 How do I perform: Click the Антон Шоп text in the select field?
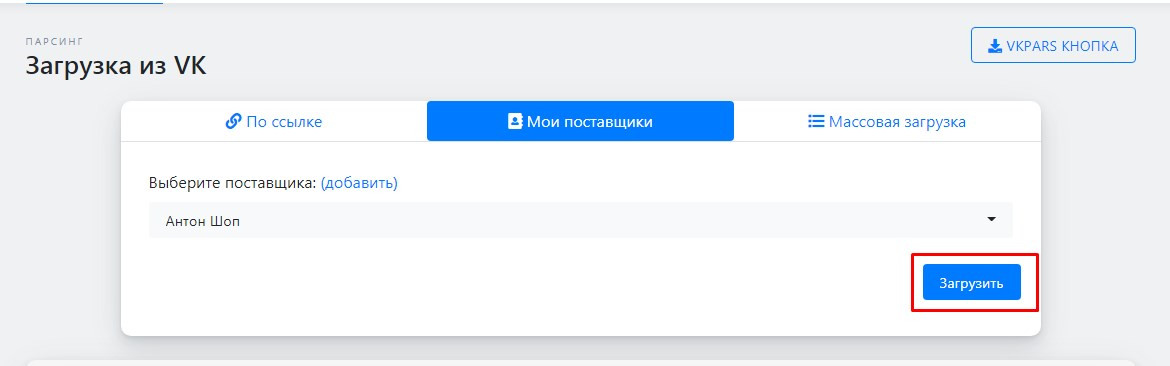pos(203,221)
